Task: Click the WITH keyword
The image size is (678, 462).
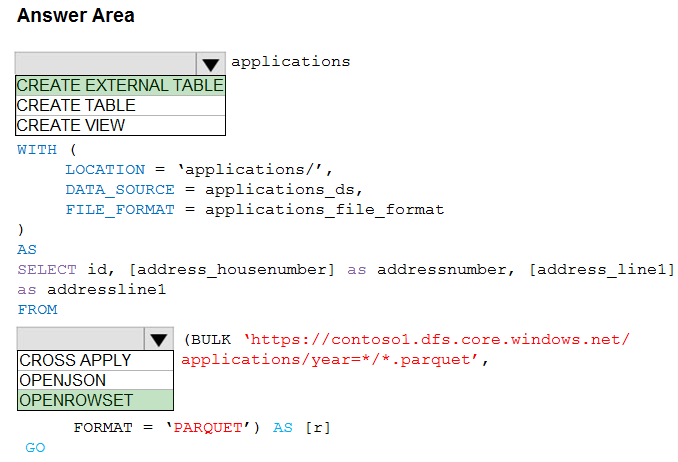Action: pyautogui.click(x=37, y=150)
